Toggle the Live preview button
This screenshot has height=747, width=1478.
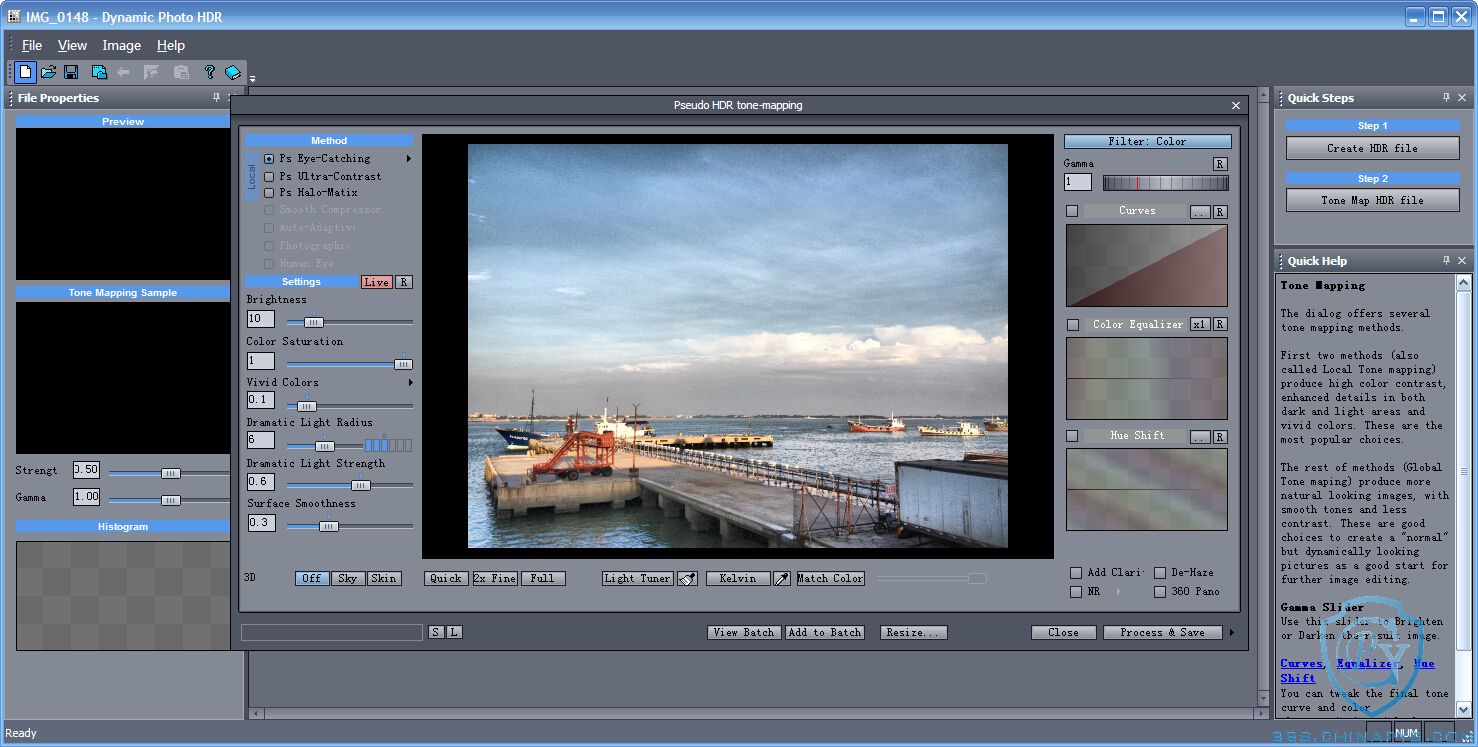377,282
